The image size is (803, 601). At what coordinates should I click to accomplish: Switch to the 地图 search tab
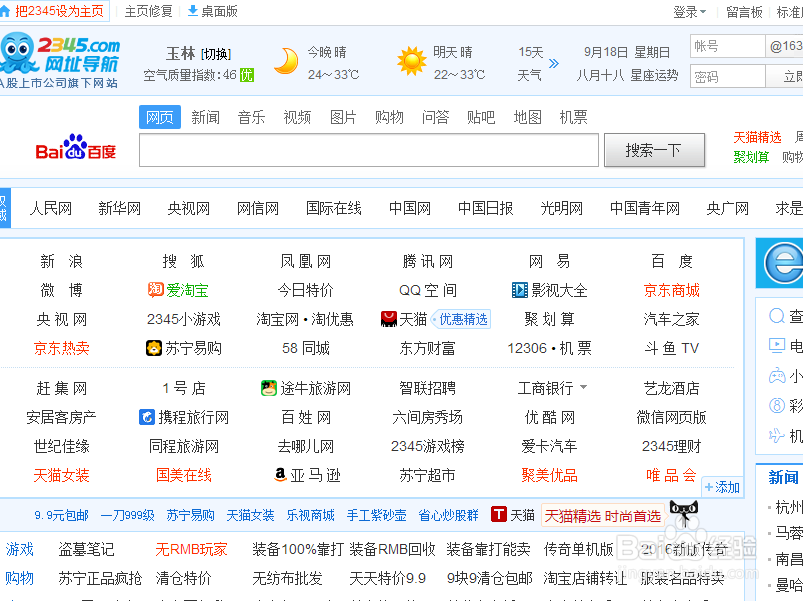click(527, 117)
